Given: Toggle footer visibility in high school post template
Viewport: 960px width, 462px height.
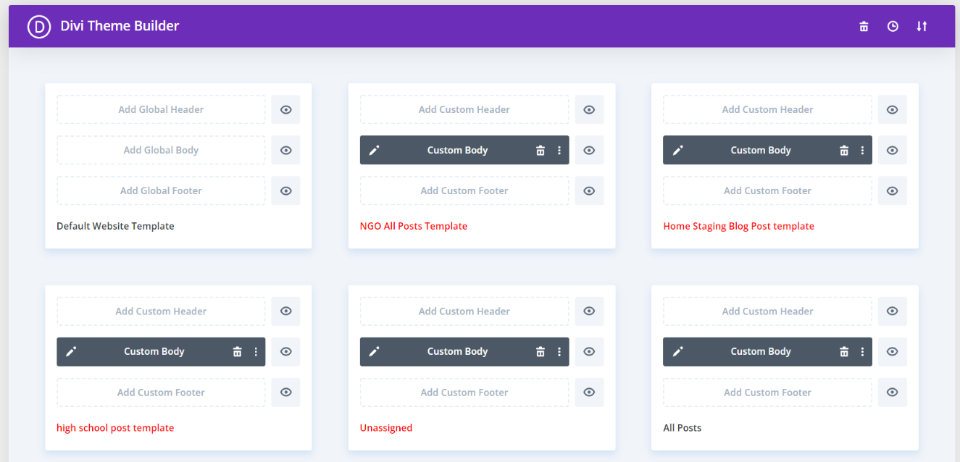Looking at the screenshot, I should coord(286,392).
